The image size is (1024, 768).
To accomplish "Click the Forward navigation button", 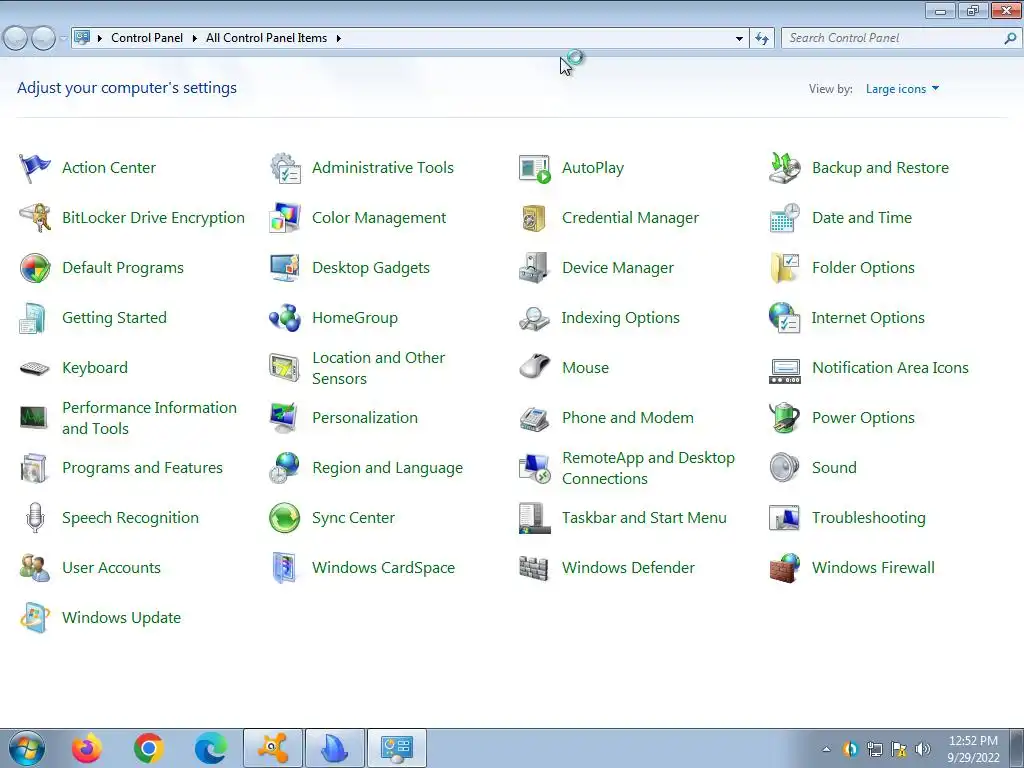I will tap(43, 39).
